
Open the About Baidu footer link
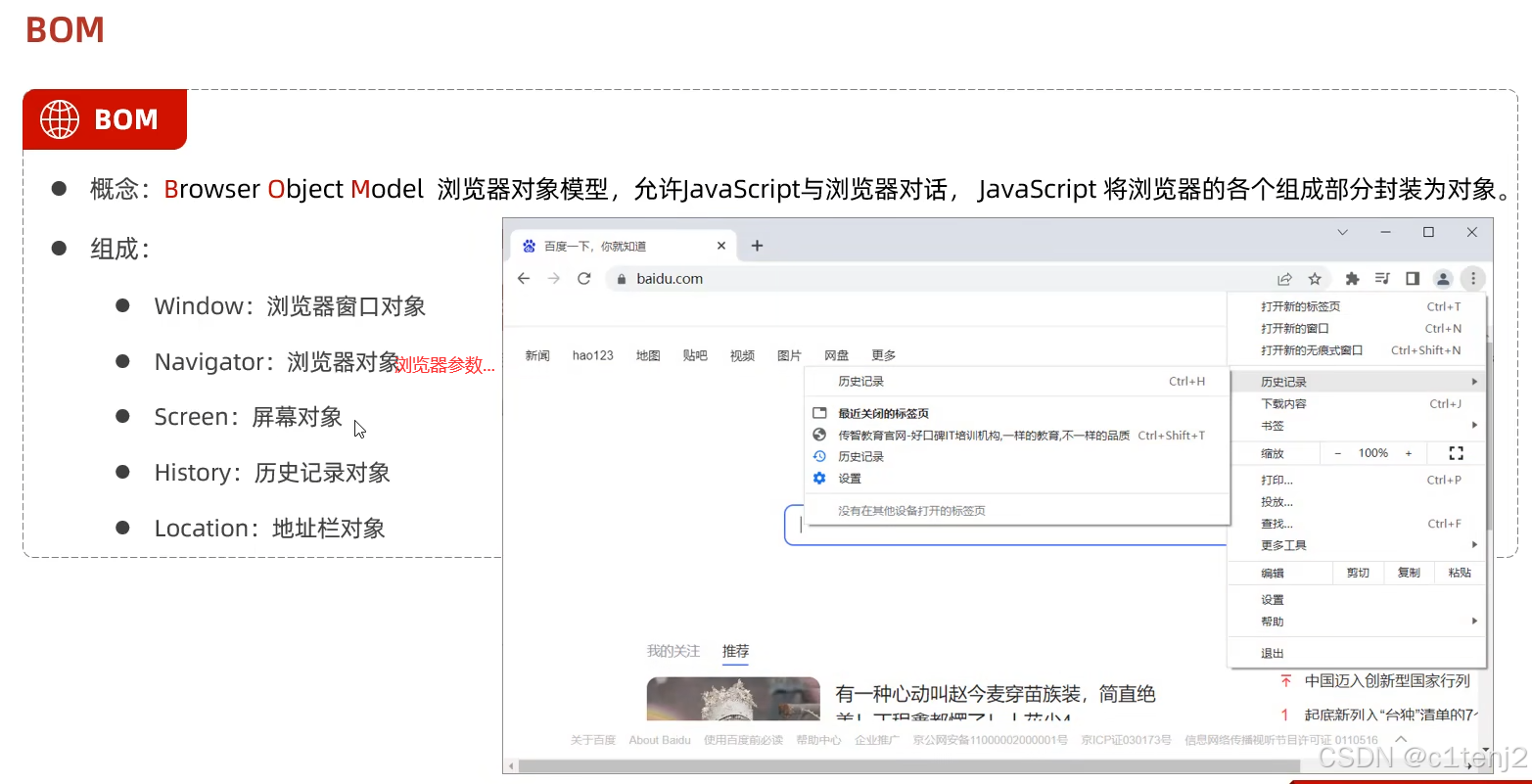click(660, 739)
